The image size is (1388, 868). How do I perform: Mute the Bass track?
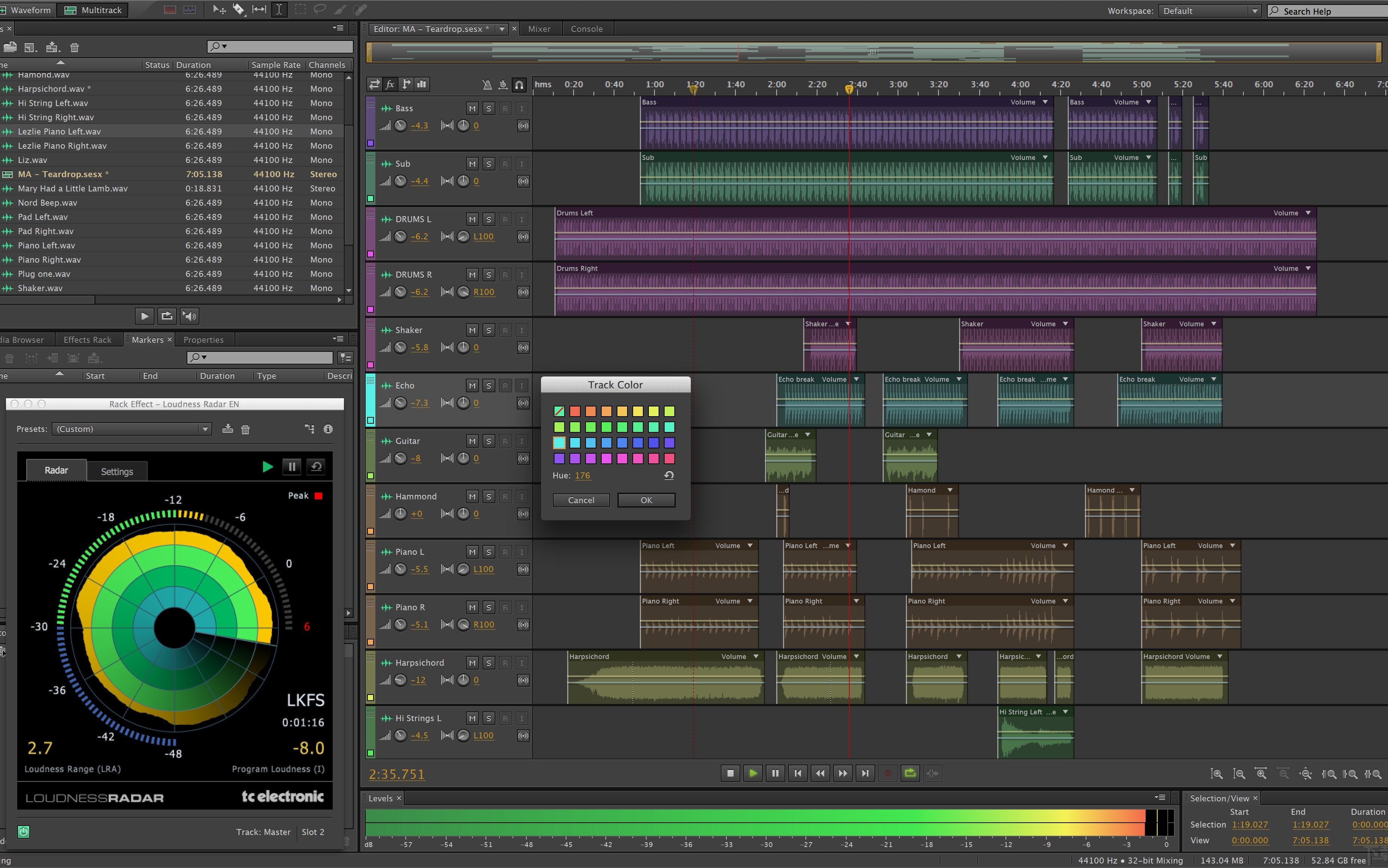tap(472, 108)
